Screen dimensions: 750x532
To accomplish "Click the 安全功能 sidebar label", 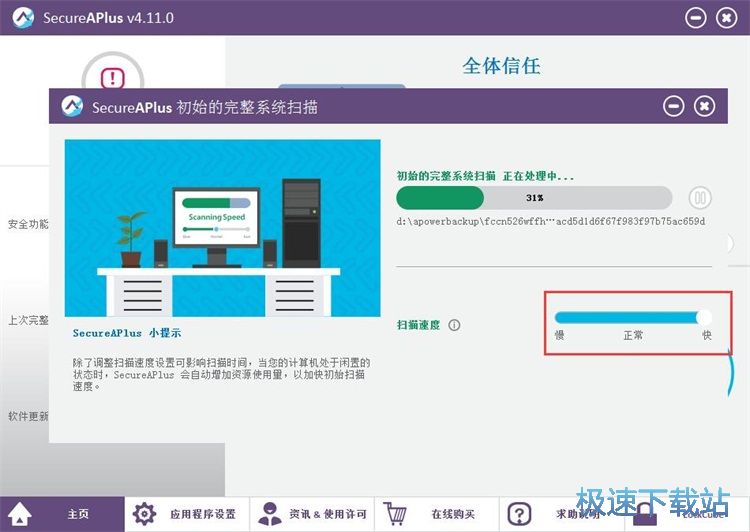I will (x=28, y=224).
